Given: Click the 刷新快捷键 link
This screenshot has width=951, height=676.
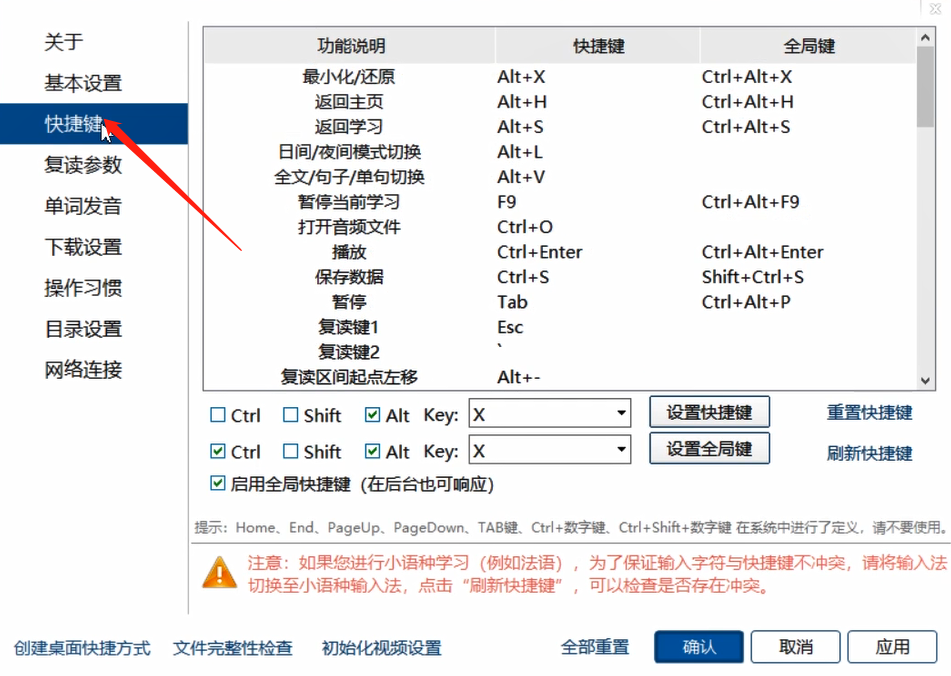Looking at the screenshot, I should [x=869, y=452].
